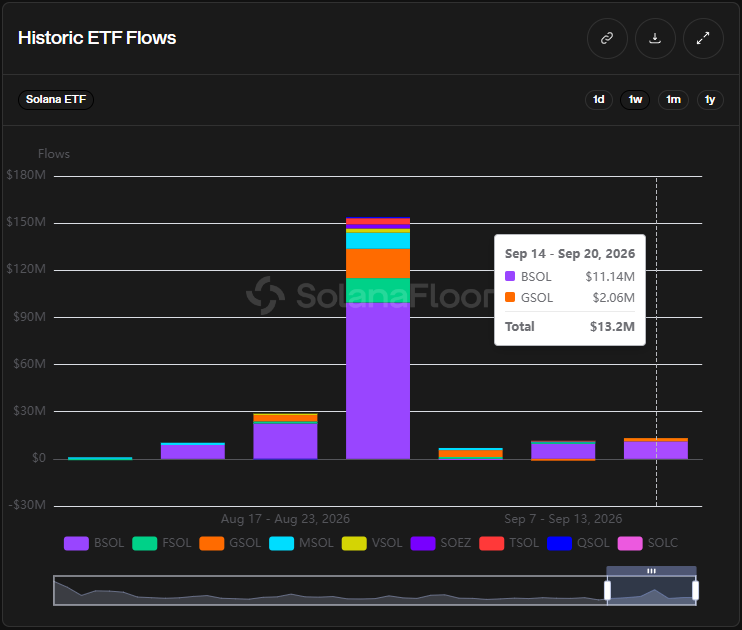
Task: Toggle BSOL series in legend
Action: (x=94, y=543)
